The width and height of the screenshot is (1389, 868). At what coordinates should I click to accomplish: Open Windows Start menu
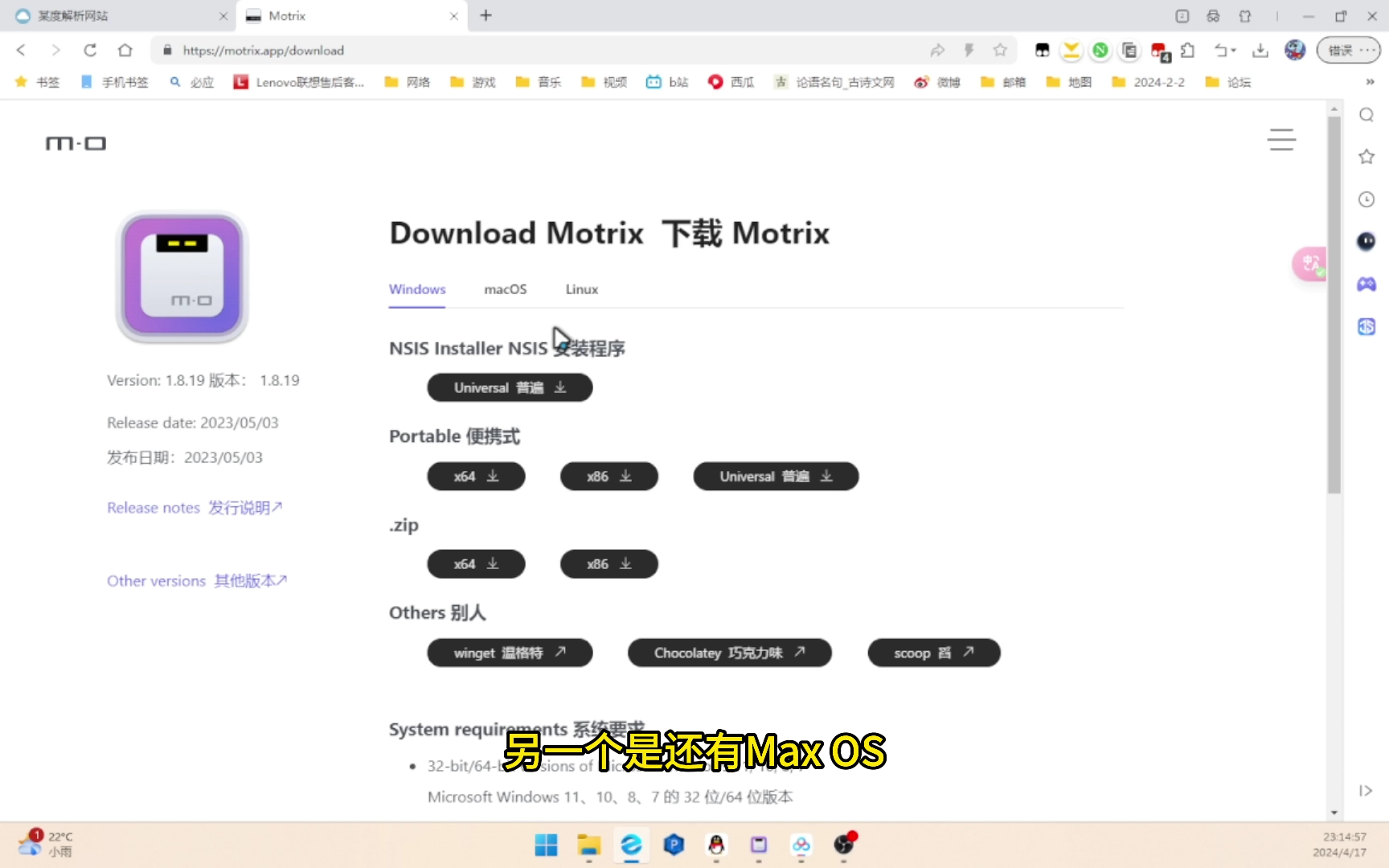tap(547, 845)
